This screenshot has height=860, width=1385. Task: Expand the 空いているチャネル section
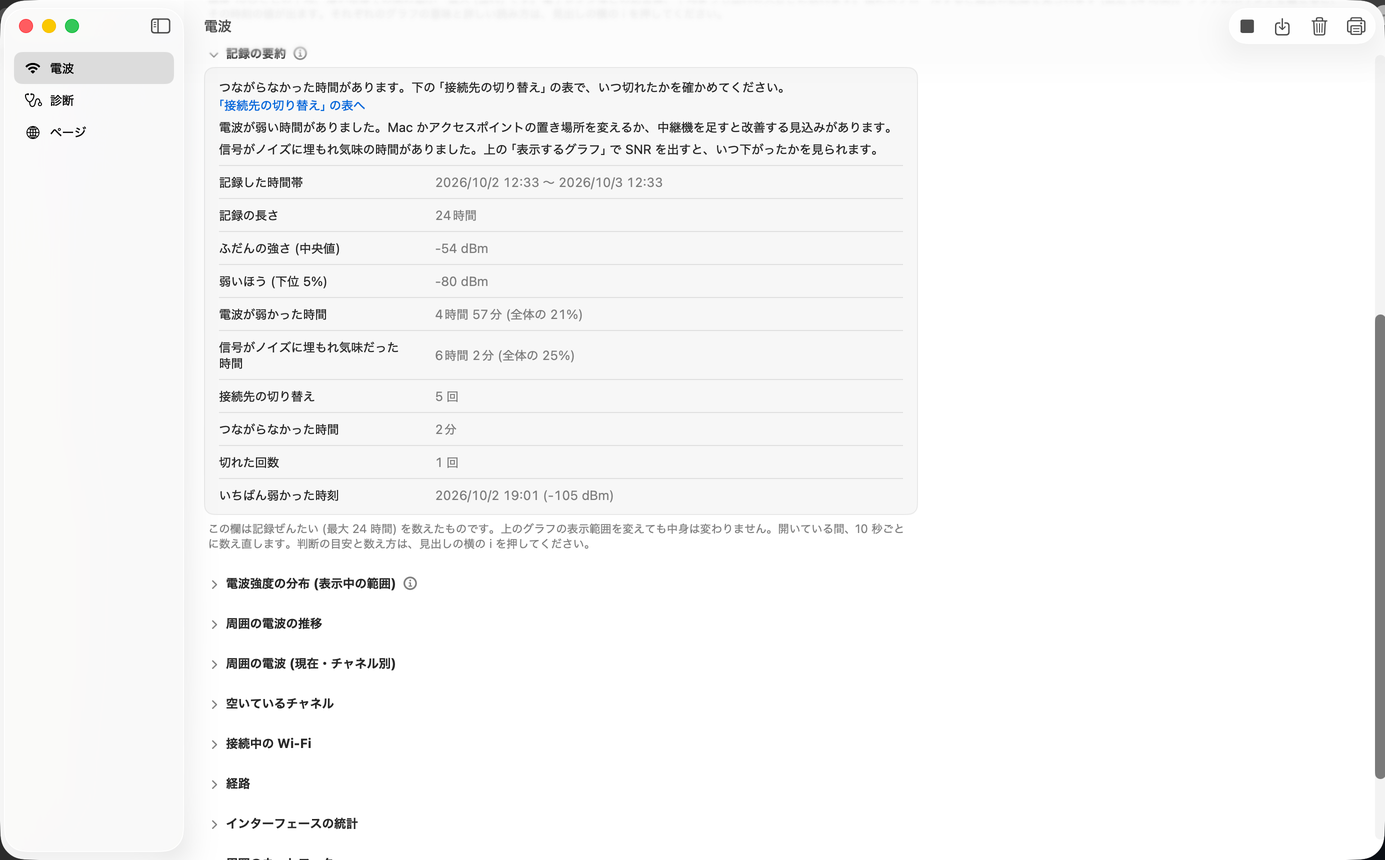click(214, 704)
